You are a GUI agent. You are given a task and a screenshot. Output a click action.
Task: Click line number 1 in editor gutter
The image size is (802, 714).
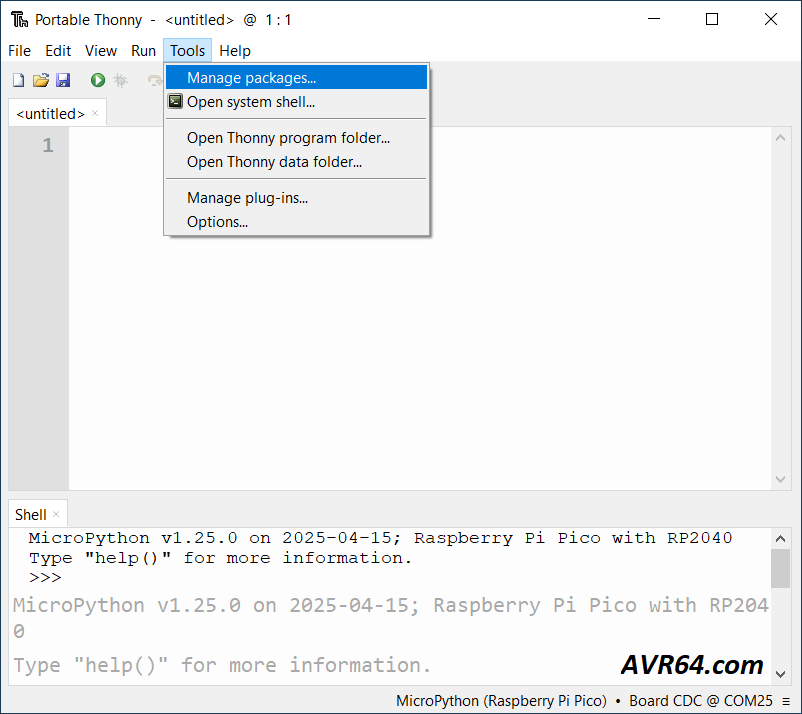click(48, 146)
